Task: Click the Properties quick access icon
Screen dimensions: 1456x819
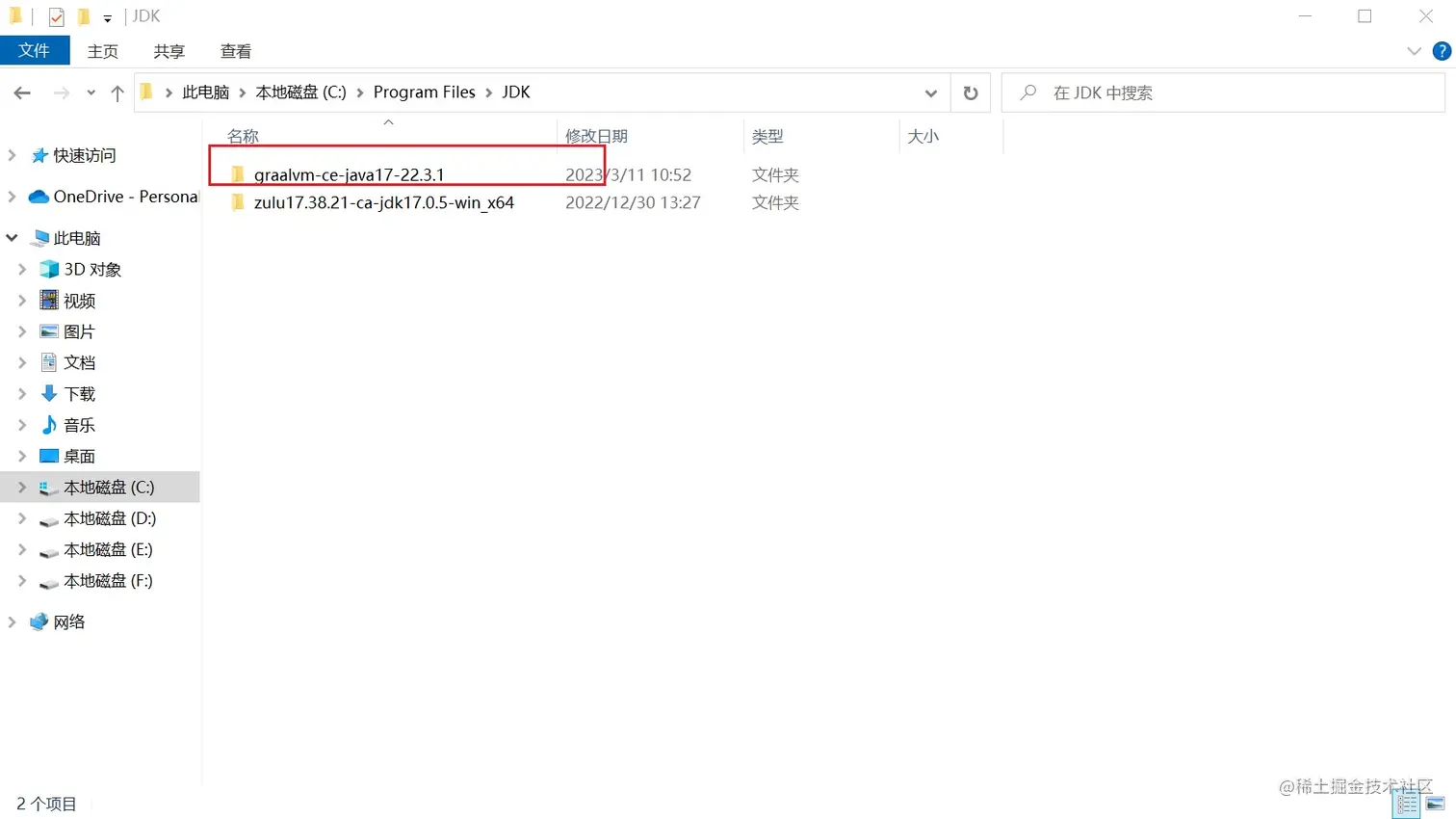Action: tap(57, 16)
